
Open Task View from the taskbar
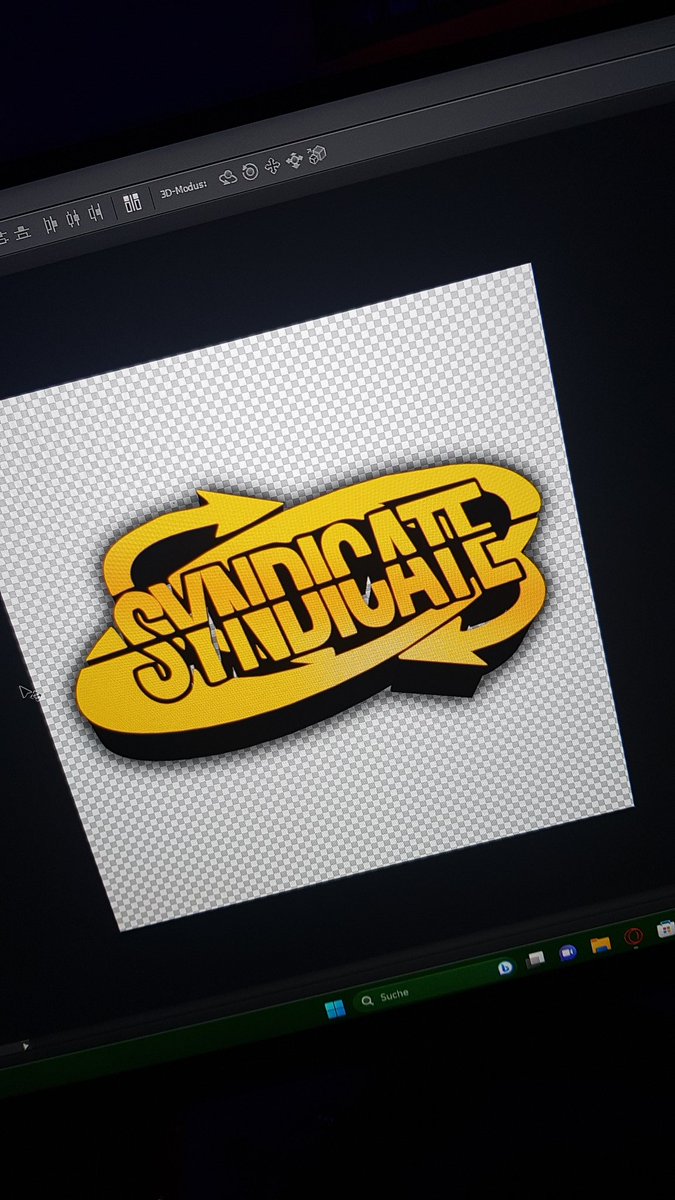tap(537, 959)
